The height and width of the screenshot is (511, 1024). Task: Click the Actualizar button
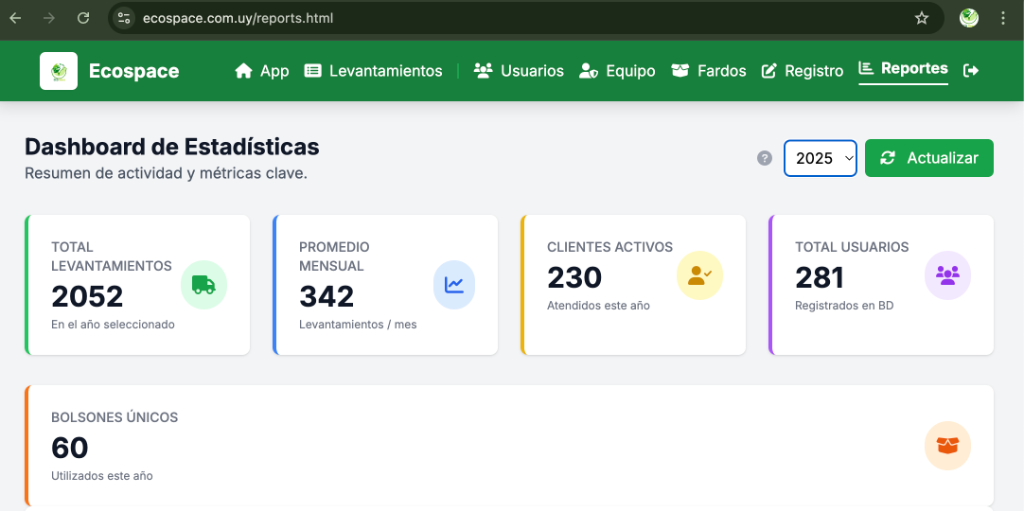pyautogui.click(x=929, y=158)
